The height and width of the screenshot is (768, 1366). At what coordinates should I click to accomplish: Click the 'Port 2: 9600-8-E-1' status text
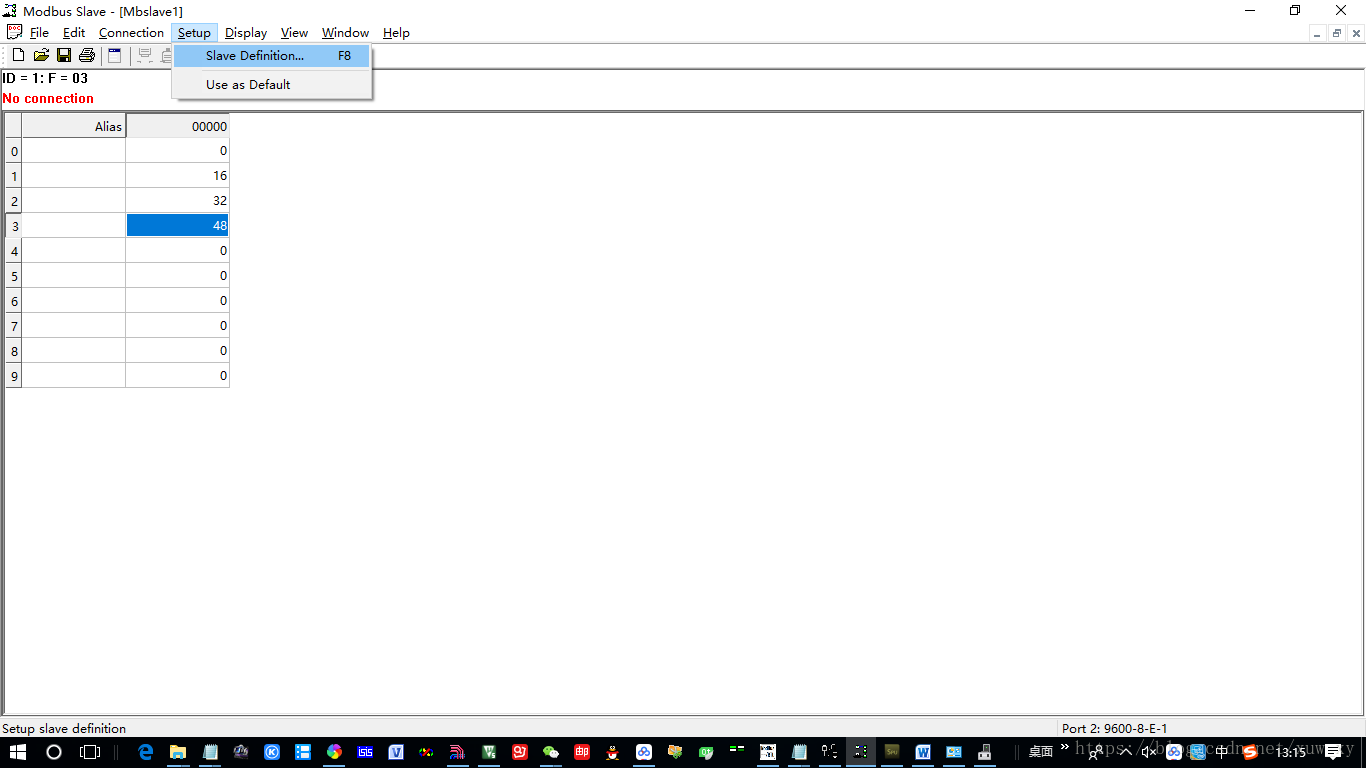click(x=1114, y=729)
